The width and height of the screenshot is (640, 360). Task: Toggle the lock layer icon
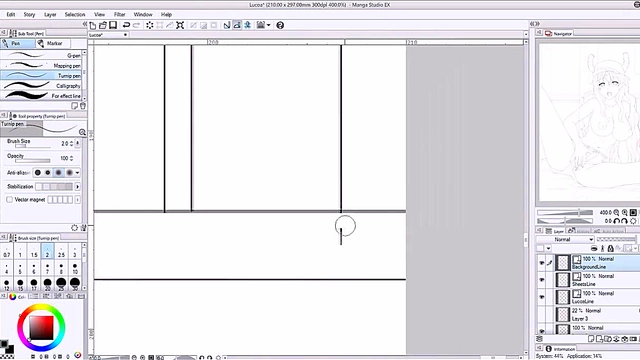pyautogui.click(x=611, y=249)
